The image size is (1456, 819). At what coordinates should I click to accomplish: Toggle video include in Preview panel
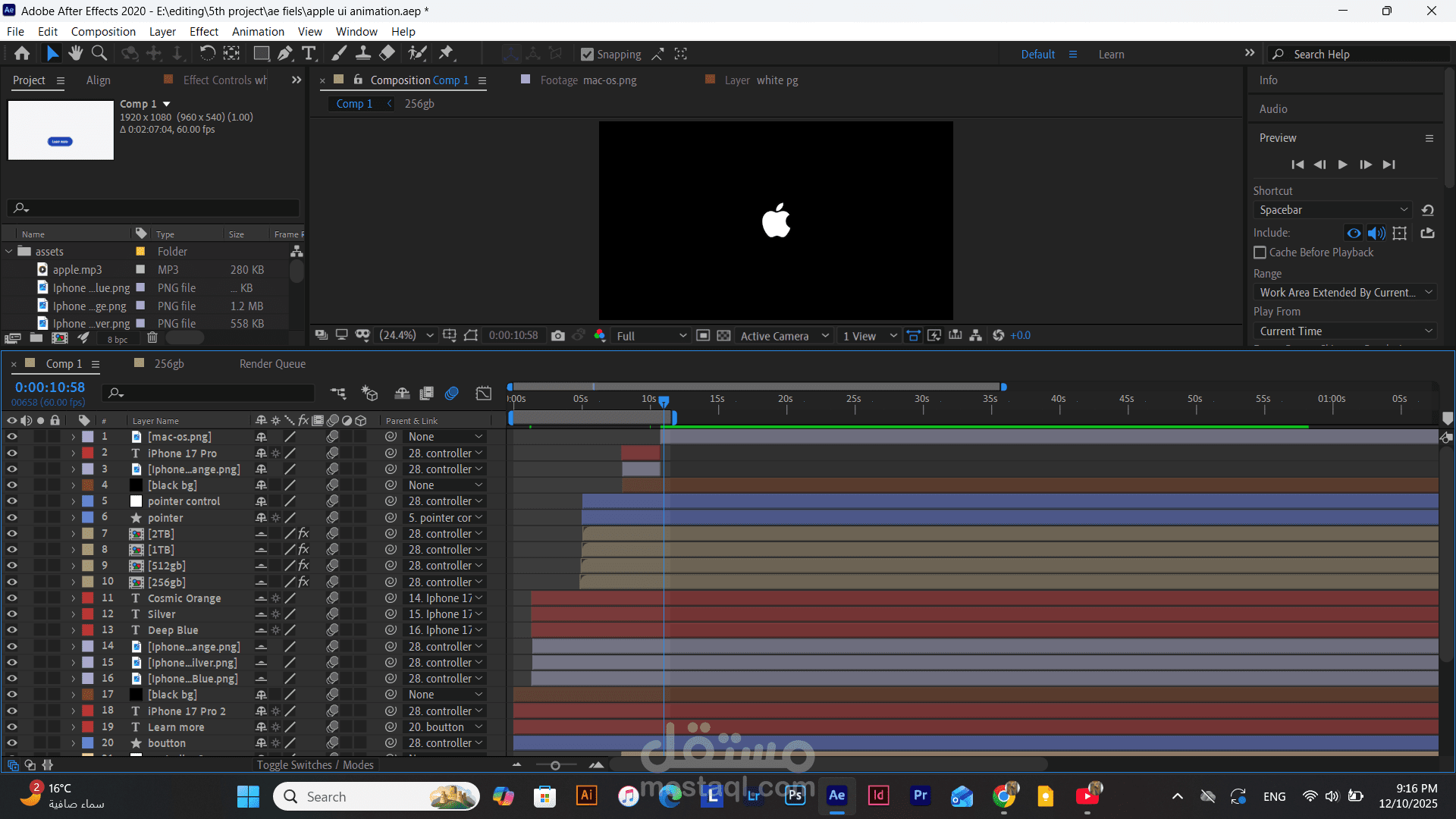[x=1354, y=233]
